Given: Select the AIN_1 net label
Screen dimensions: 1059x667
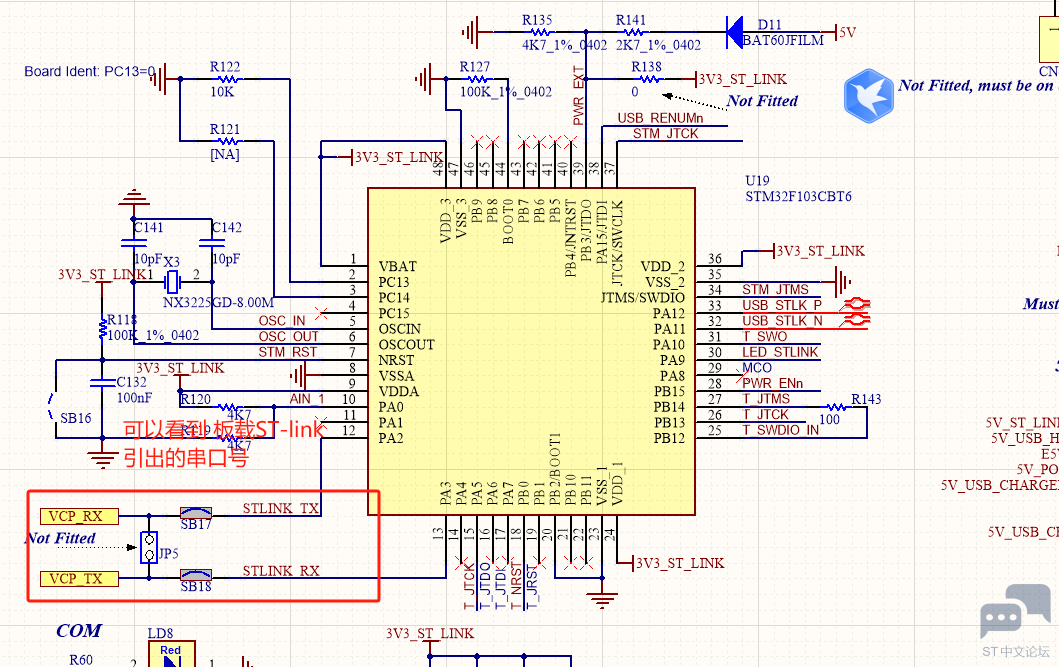Looking at the screenshot, I should [x=307, y=399].
